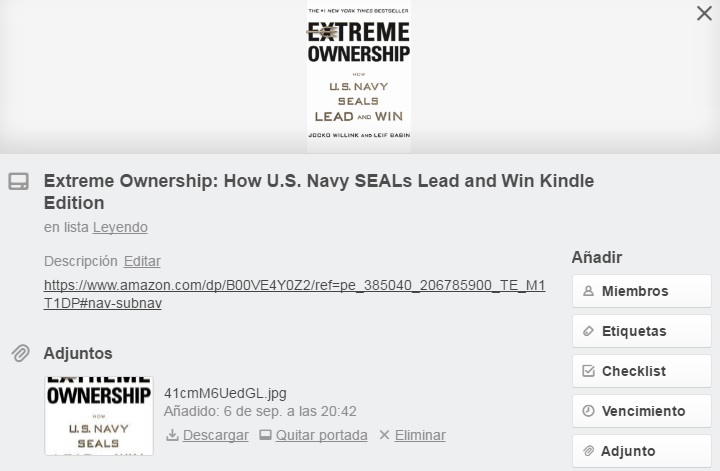Download the attachment with Descargar

point(215,435)
